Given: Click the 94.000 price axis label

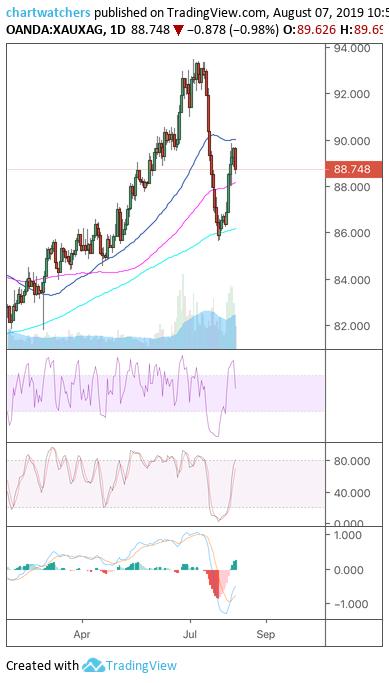Looking at the screenshot, I should coord(351,47).
